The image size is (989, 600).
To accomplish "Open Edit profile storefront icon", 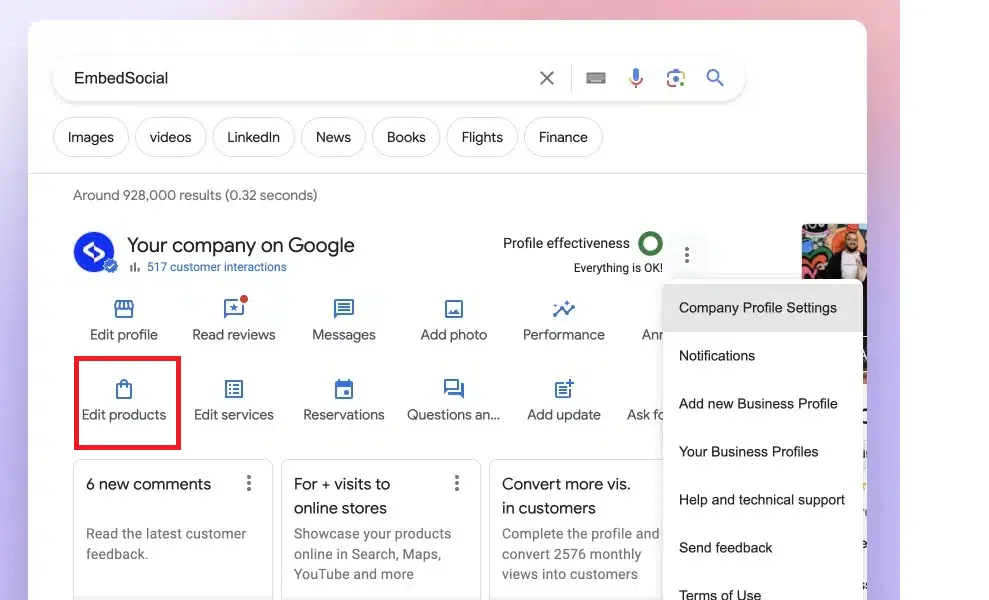I will (124, 309).
